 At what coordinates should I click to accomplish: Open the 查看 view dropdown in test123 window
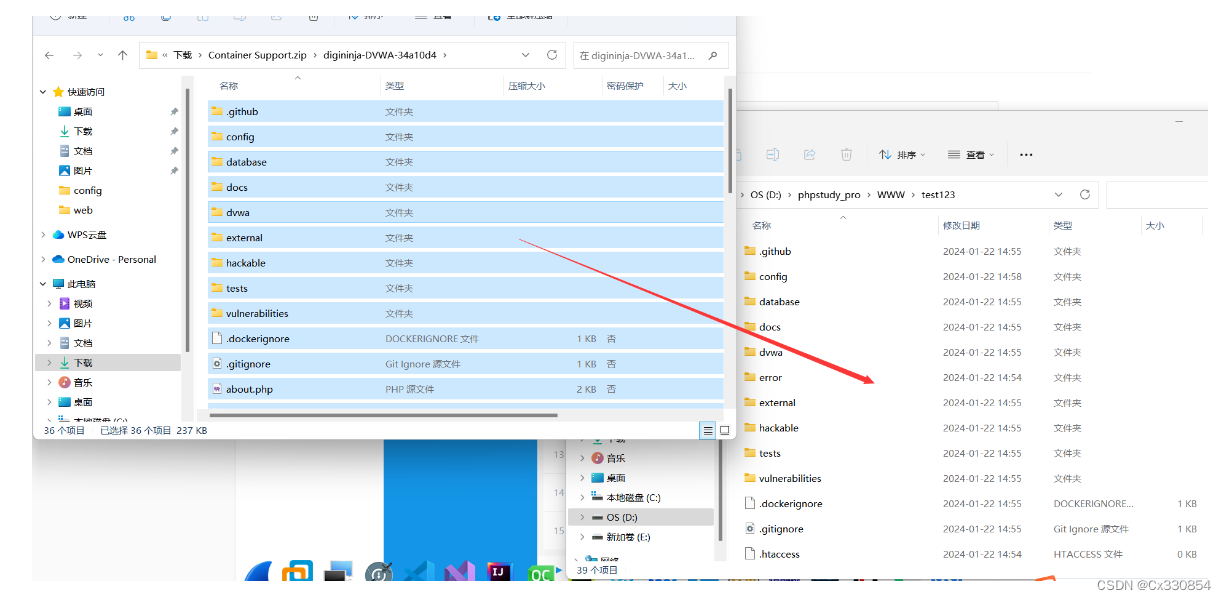(970, 155)
